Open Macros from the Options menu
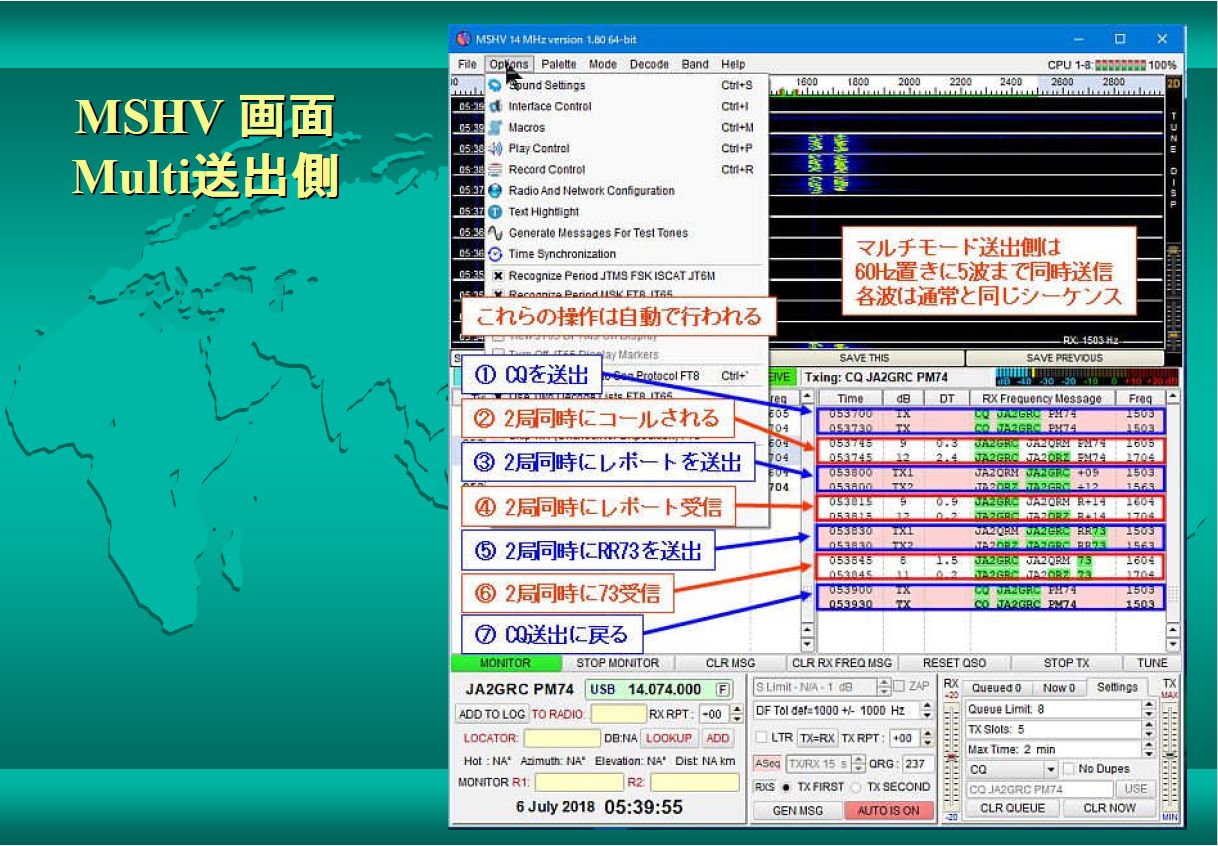This screenshot has width=1218, height=846. tap(627, 128)
